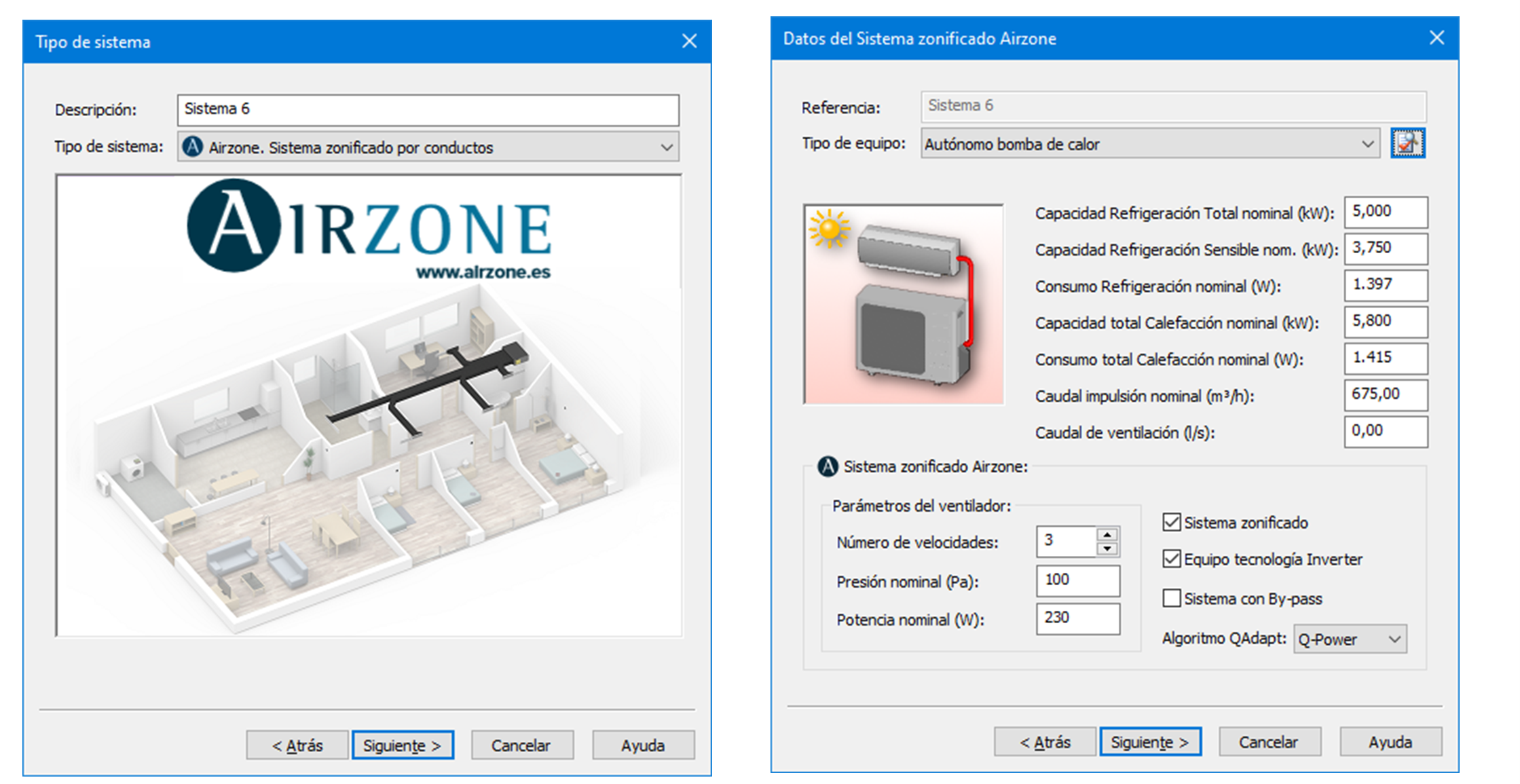Edit Potencia nominal (W) value 230
This screenshot has width=1520, height=784.
pyautogui.click(x=1078, y=618)
